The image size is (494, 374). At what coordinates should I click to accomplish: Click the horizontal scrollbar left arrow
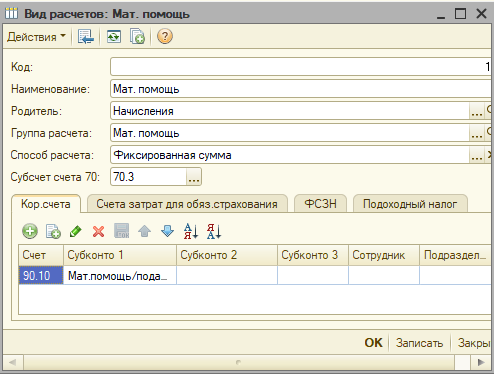click(x=13, y=362)
